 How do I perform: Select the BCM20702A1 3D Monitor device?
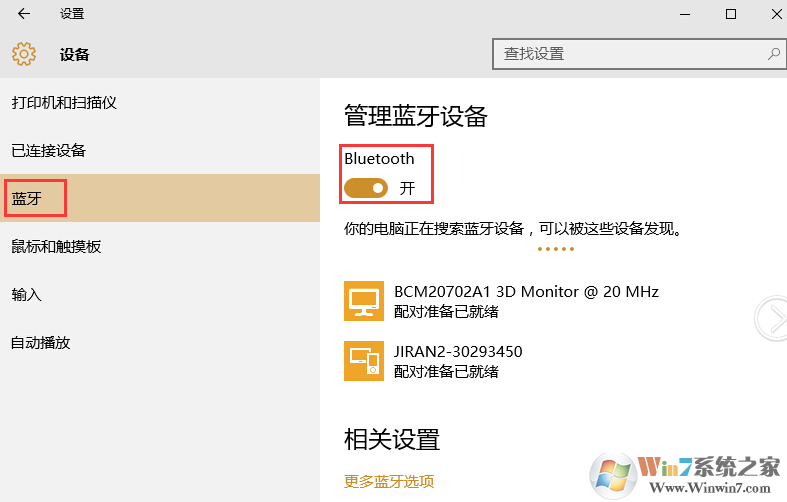(x=526, y=300)
